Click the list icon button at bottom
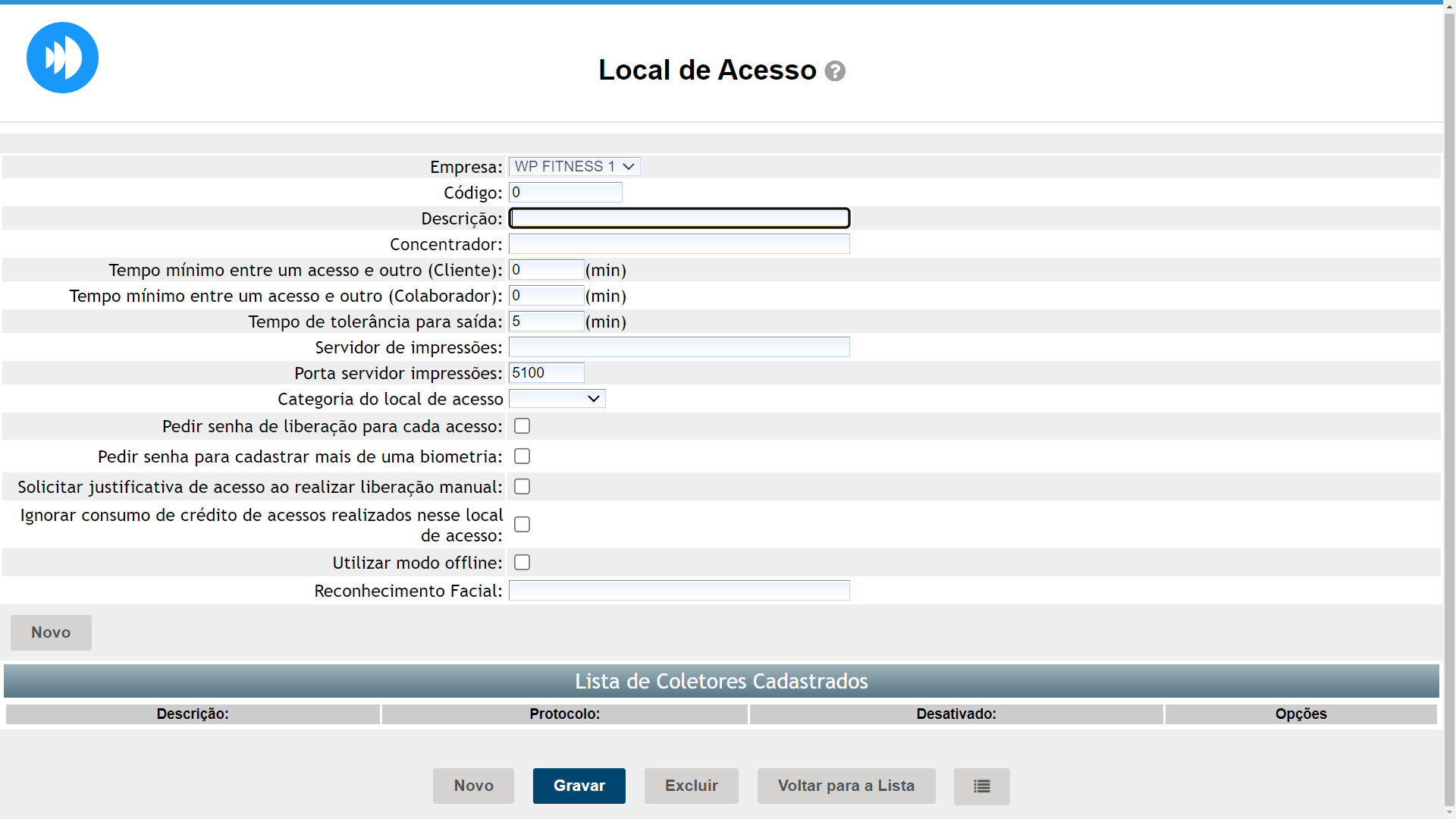The height and width of the screenshot is (819, 1456). point(981,786)
